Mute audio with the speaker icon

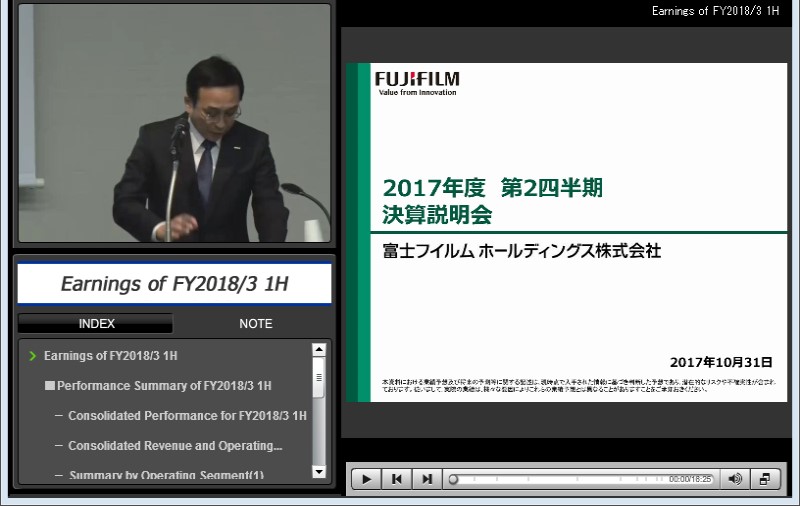(735, 479)
